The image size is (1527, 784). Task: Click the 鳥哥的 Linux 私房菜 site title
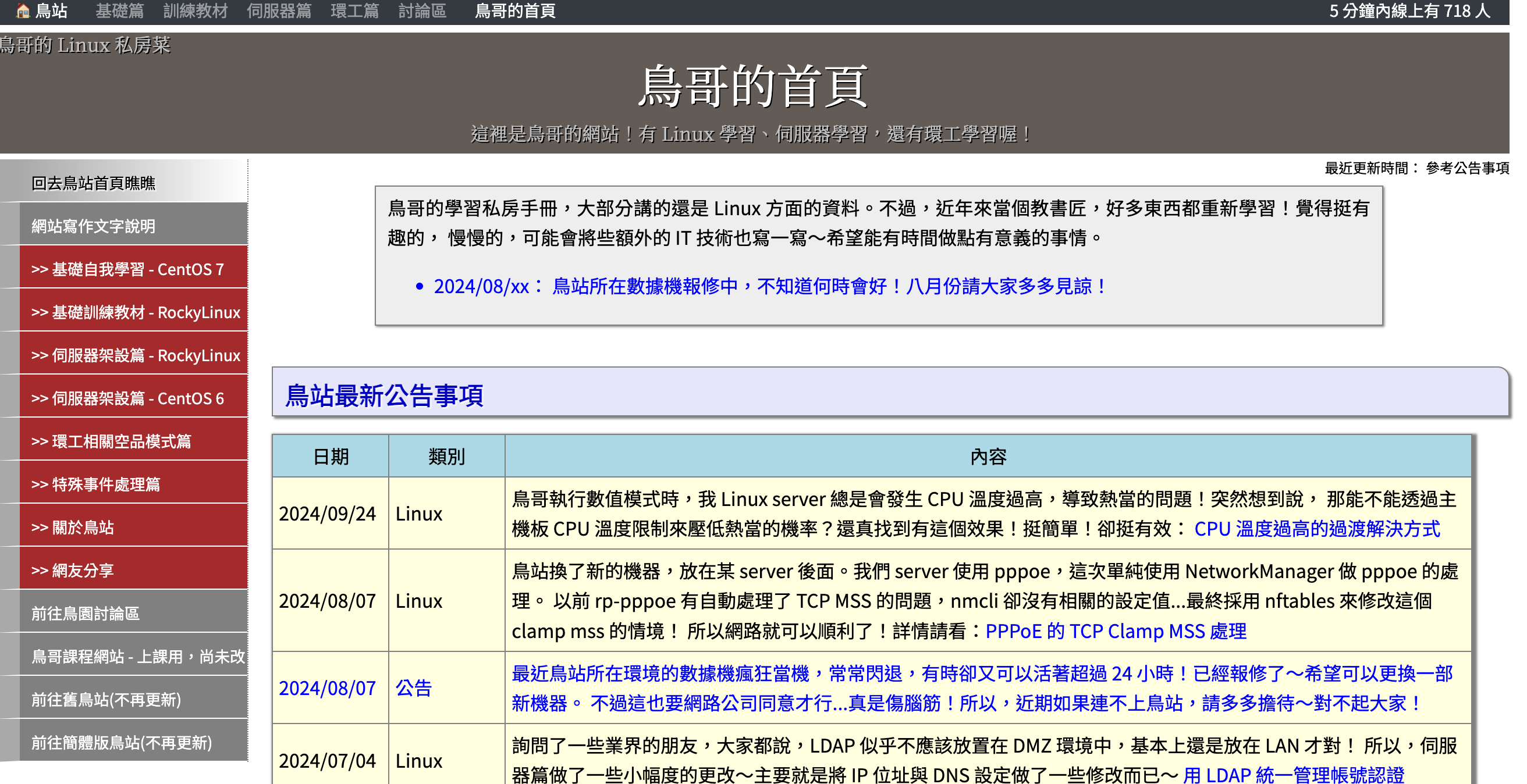(x=85, y=45)
